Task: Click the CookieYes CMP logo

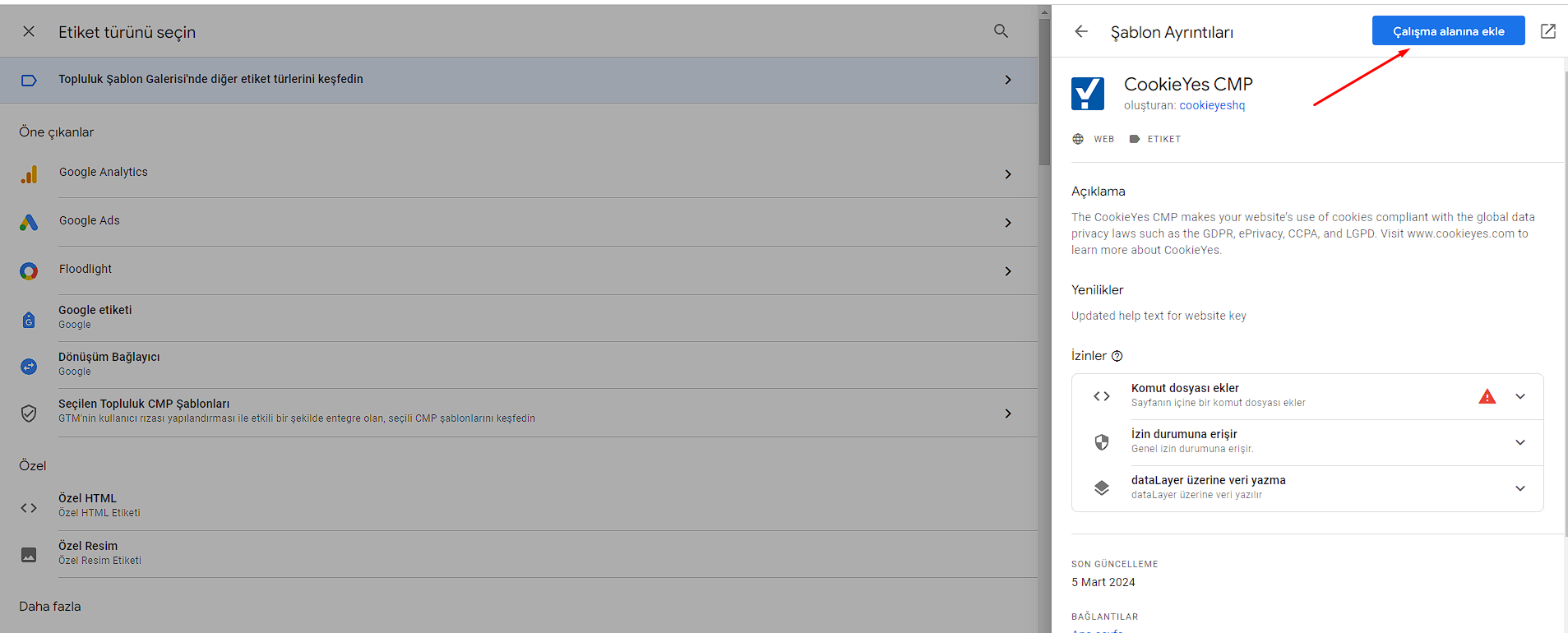Action: [x=1088, y=94]
